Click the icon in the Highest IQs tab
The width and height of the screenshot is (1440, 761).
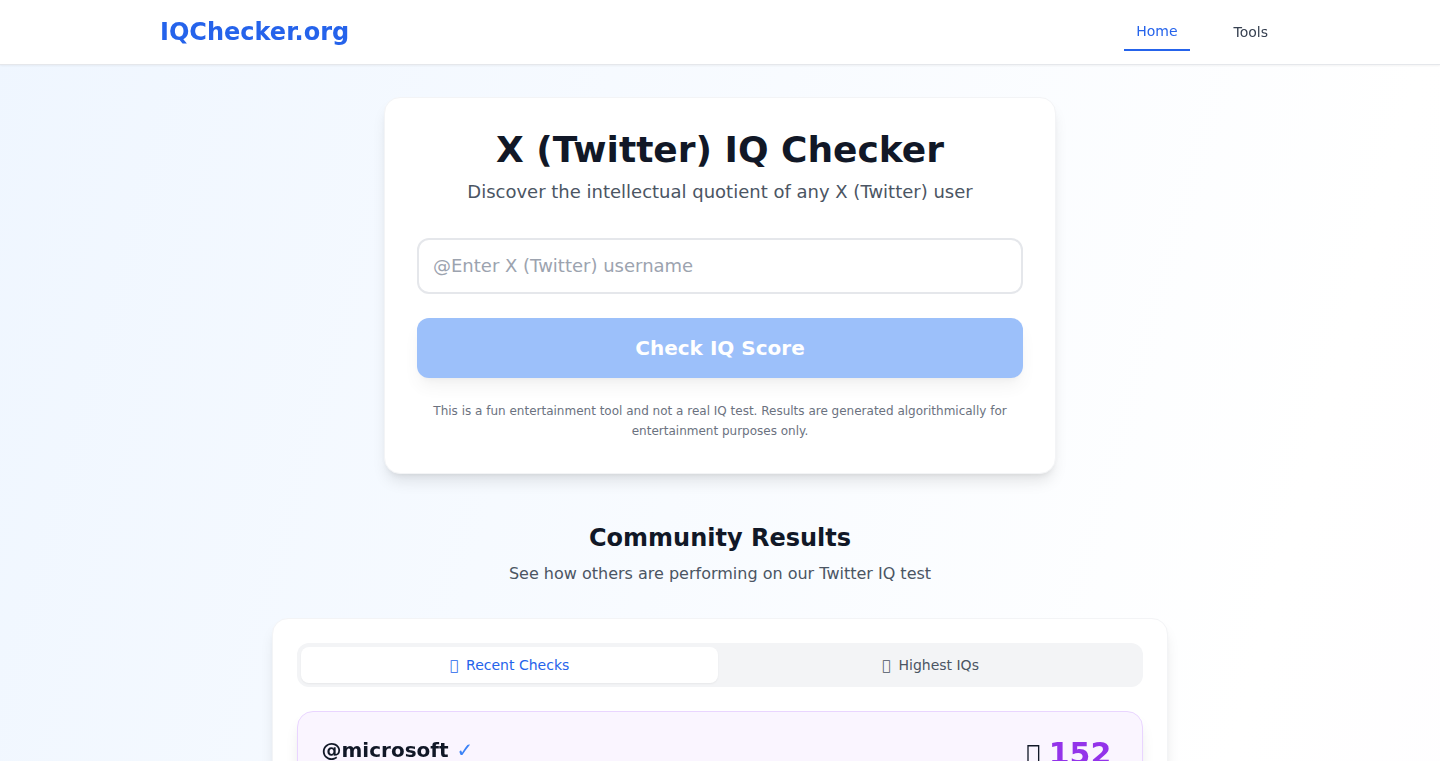pyautogui.click(x=887, y=666)
